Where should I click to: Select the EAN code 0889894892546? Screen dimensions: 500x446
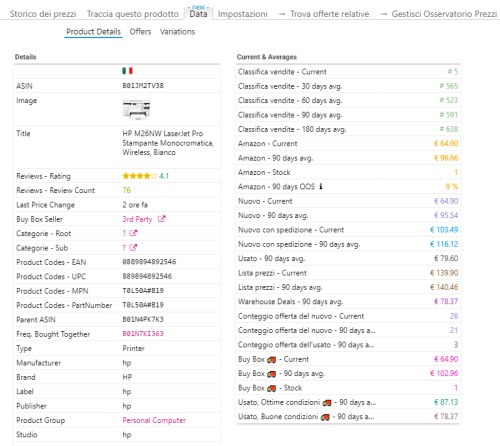[x=149, y=262]
